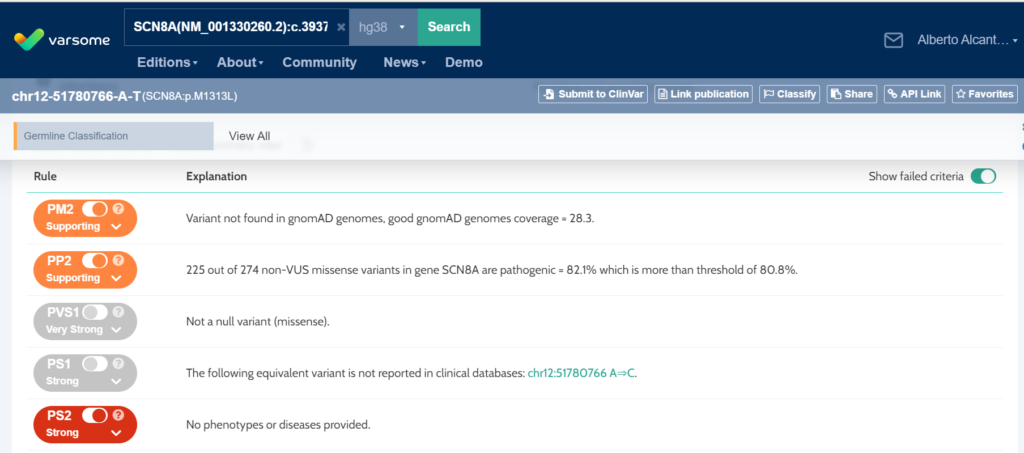Enable the PVS1 rule toggle
Screen dimensions: 1024x453
pos(97,312)
